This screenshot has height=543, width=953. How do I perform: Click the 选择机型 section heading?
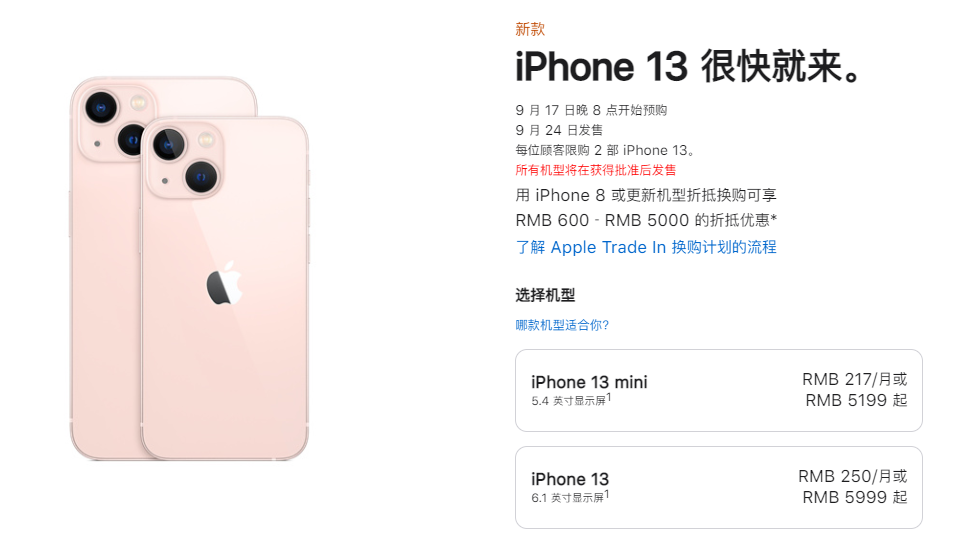pyautogui.click(x=545, y=296)
